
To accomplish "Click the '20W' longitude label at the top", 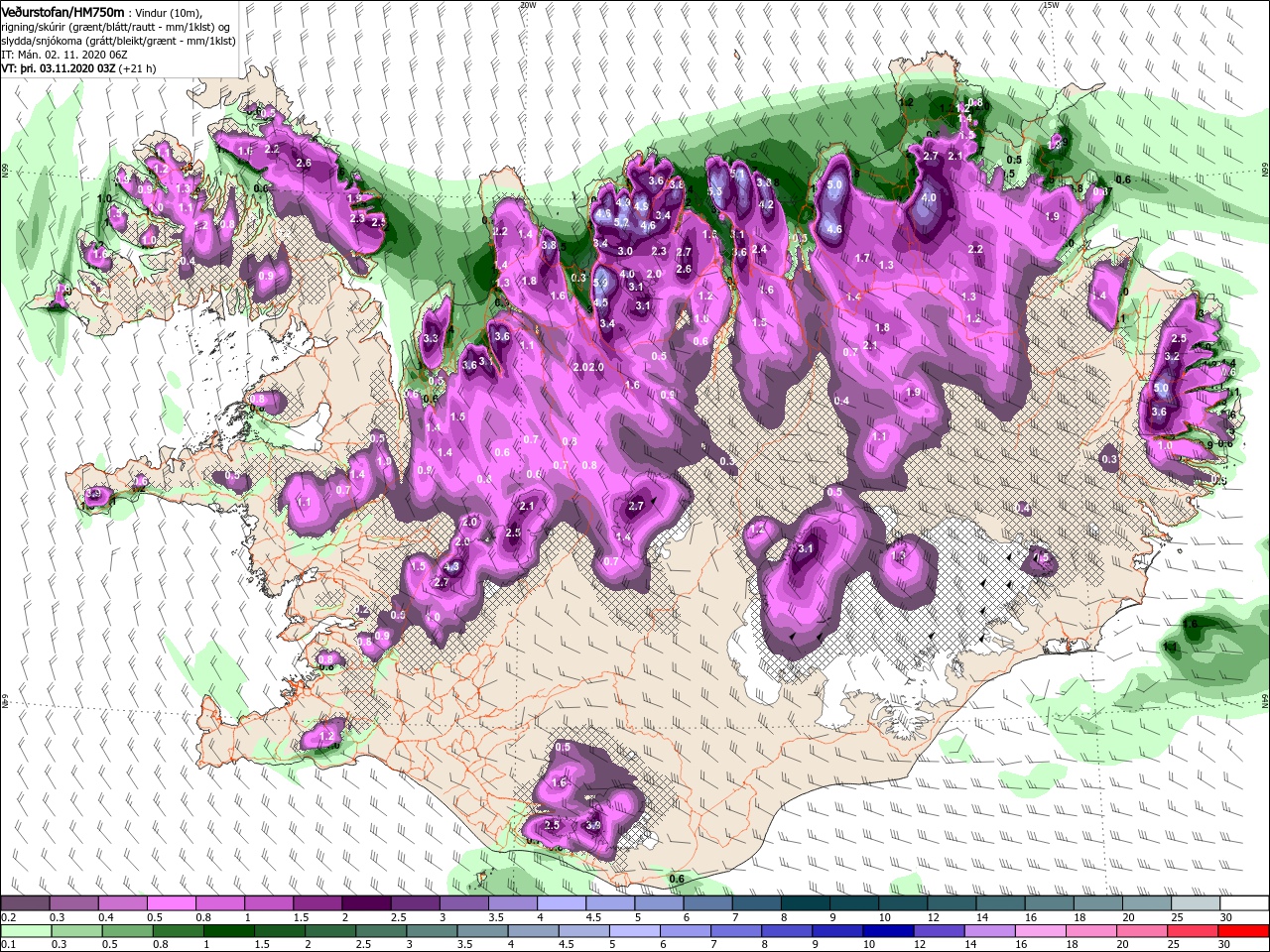I will pos(527,5).
